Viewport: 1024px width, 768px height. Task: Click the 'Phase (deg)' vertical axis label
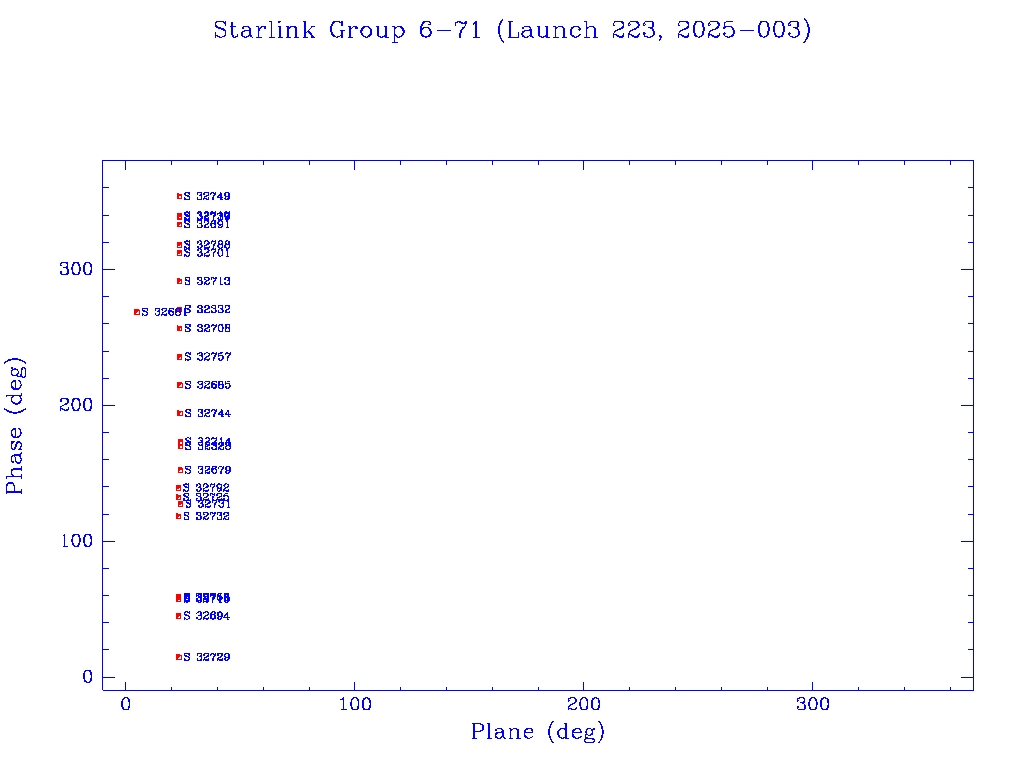(x=14, y=426)
